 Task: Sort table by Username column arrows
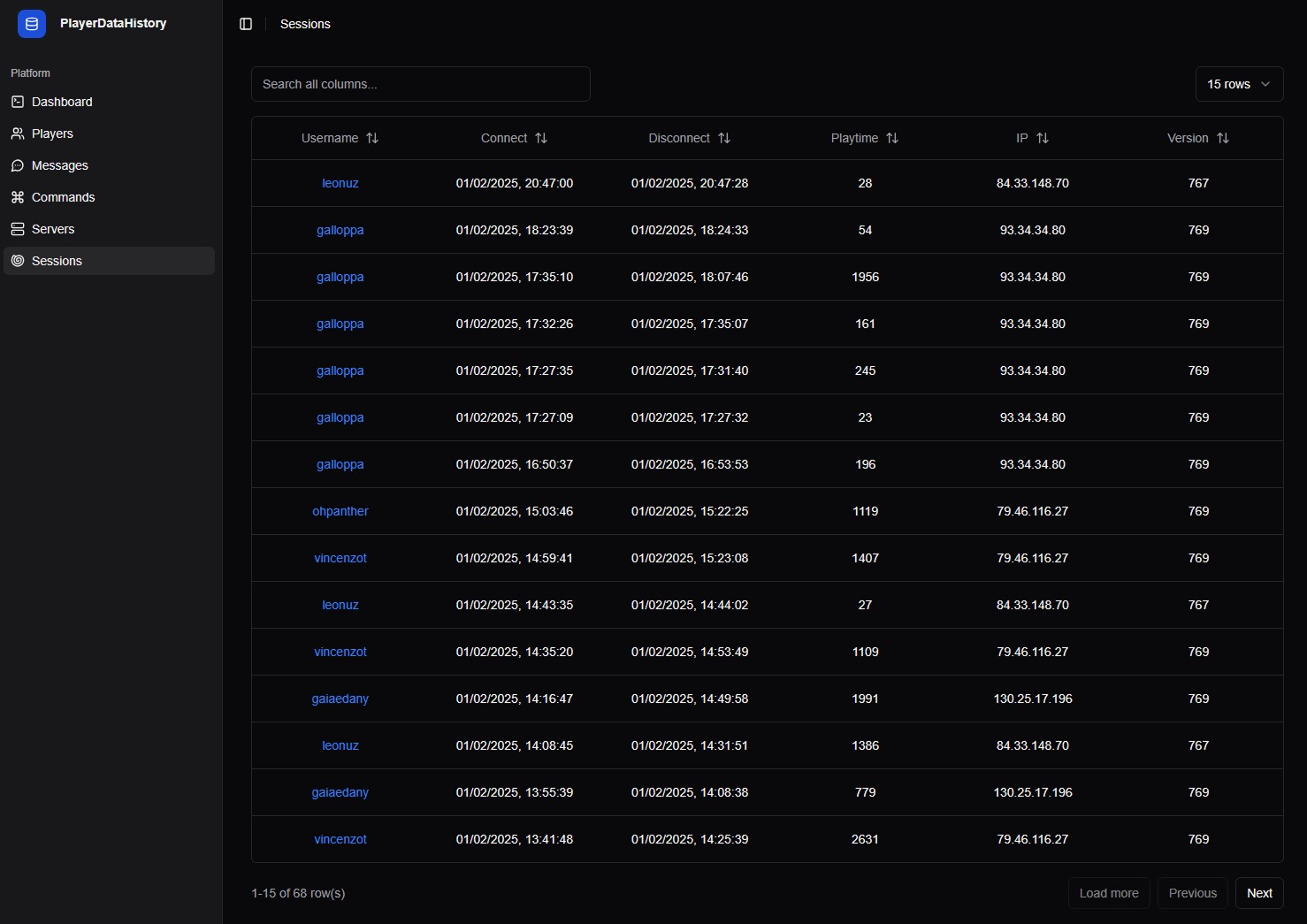(x=372, y=138)
